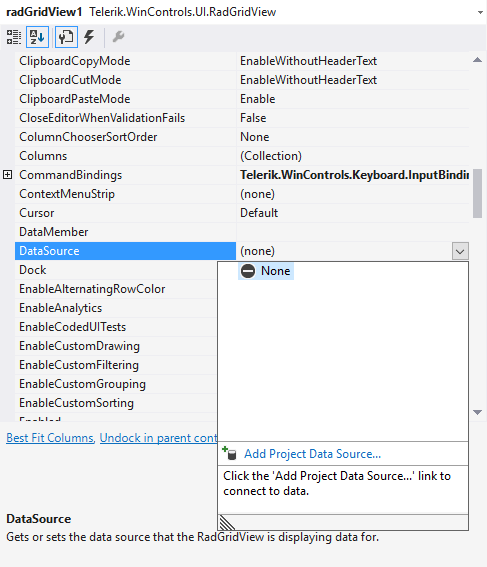
Task: Select EnableCustomFiltering property
Action: click(x=116, y=365)
